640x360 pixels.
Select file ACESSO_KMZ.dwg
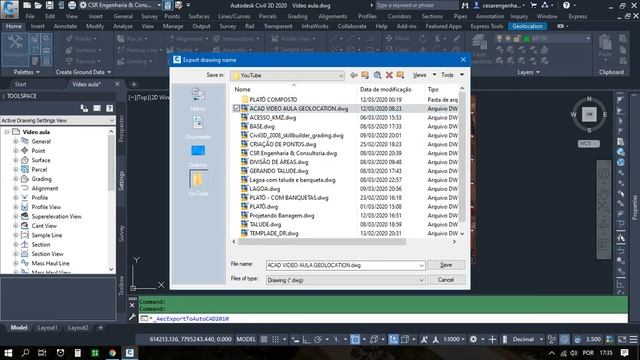273,118
